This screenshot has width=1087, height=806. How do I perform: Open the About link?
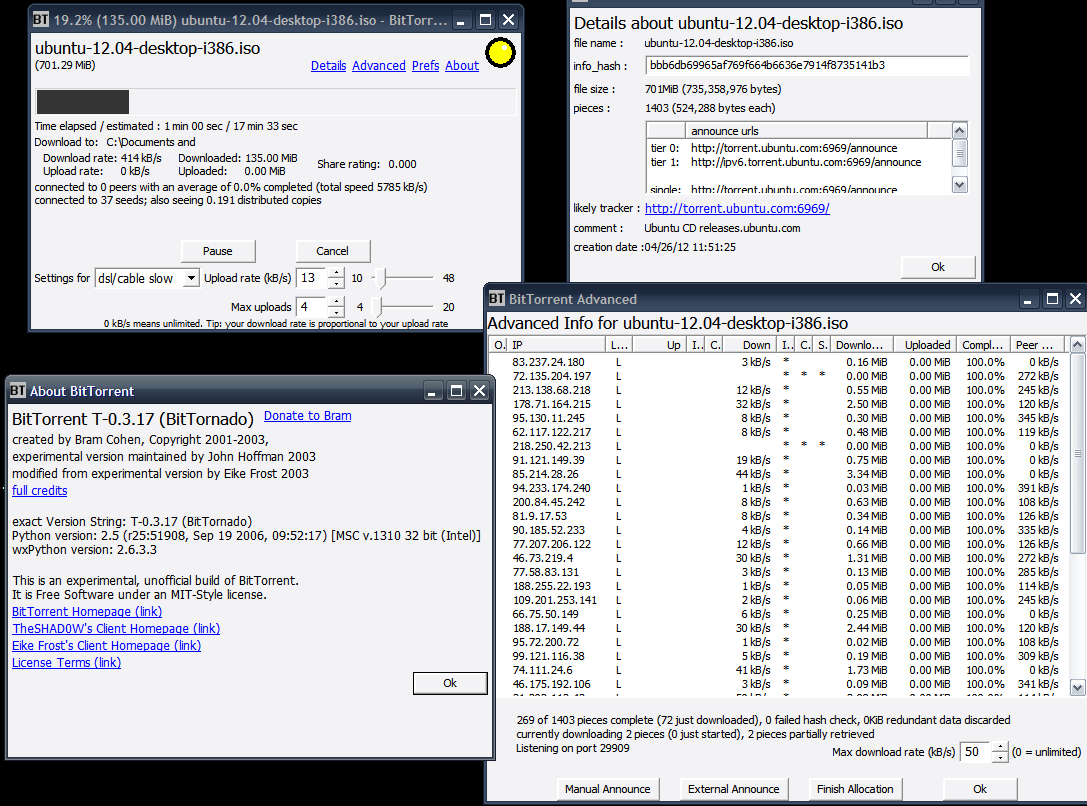point(462,66)
